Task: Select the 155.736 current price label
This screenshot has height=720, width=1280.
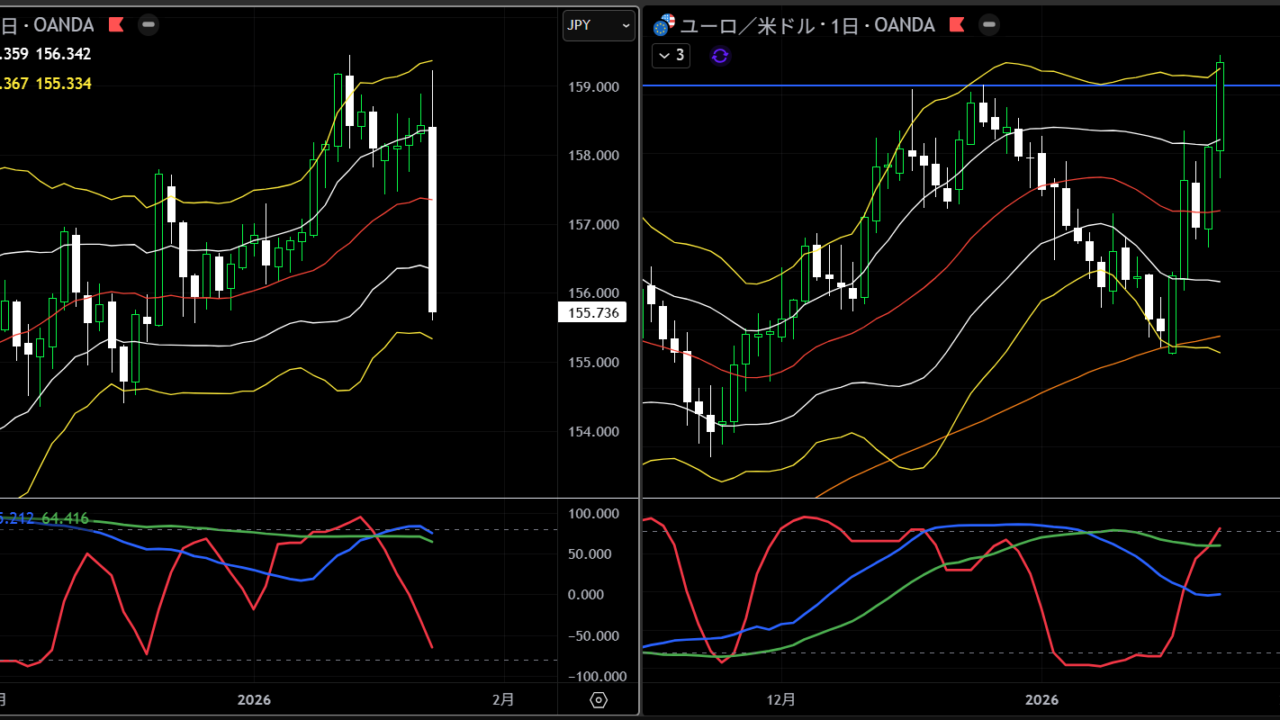Action: coord(592,313)
